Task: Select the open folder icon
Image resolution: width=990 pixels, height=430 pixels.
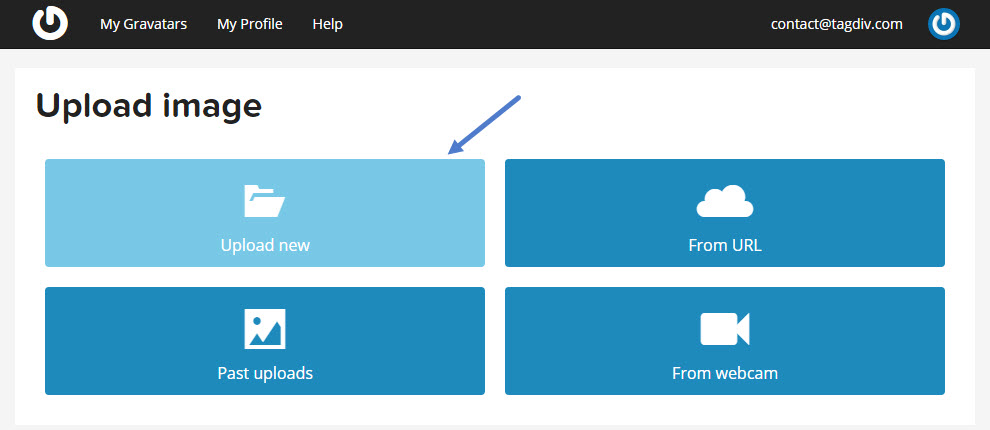Action: click(265, 201)
